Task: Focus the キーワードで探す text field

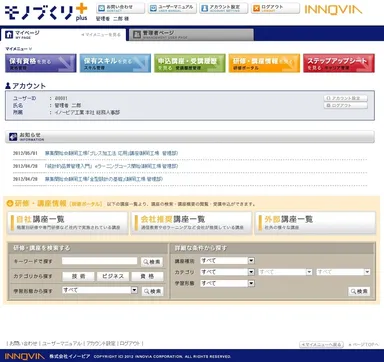Action: (99, 261)
